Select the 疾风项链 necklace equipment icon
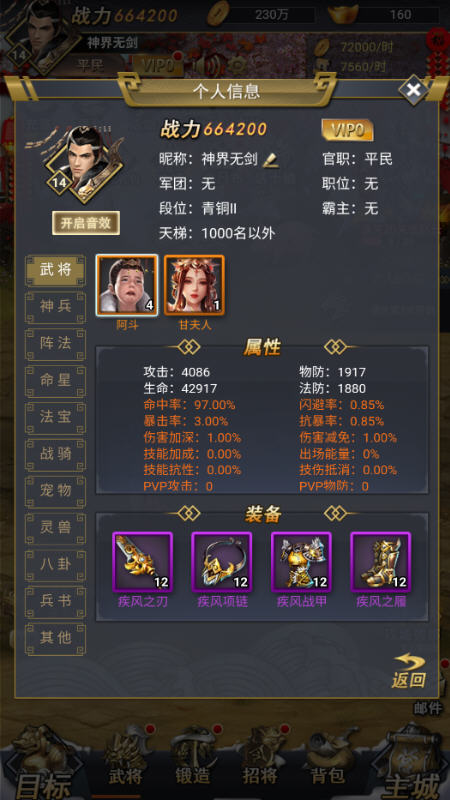Viewport: 450px width, 800px height. 222,562
